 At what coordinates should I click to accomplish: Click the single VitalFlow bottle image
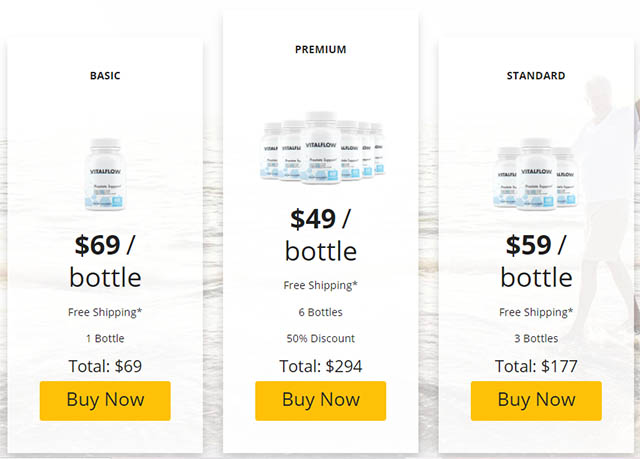(105, 175)
